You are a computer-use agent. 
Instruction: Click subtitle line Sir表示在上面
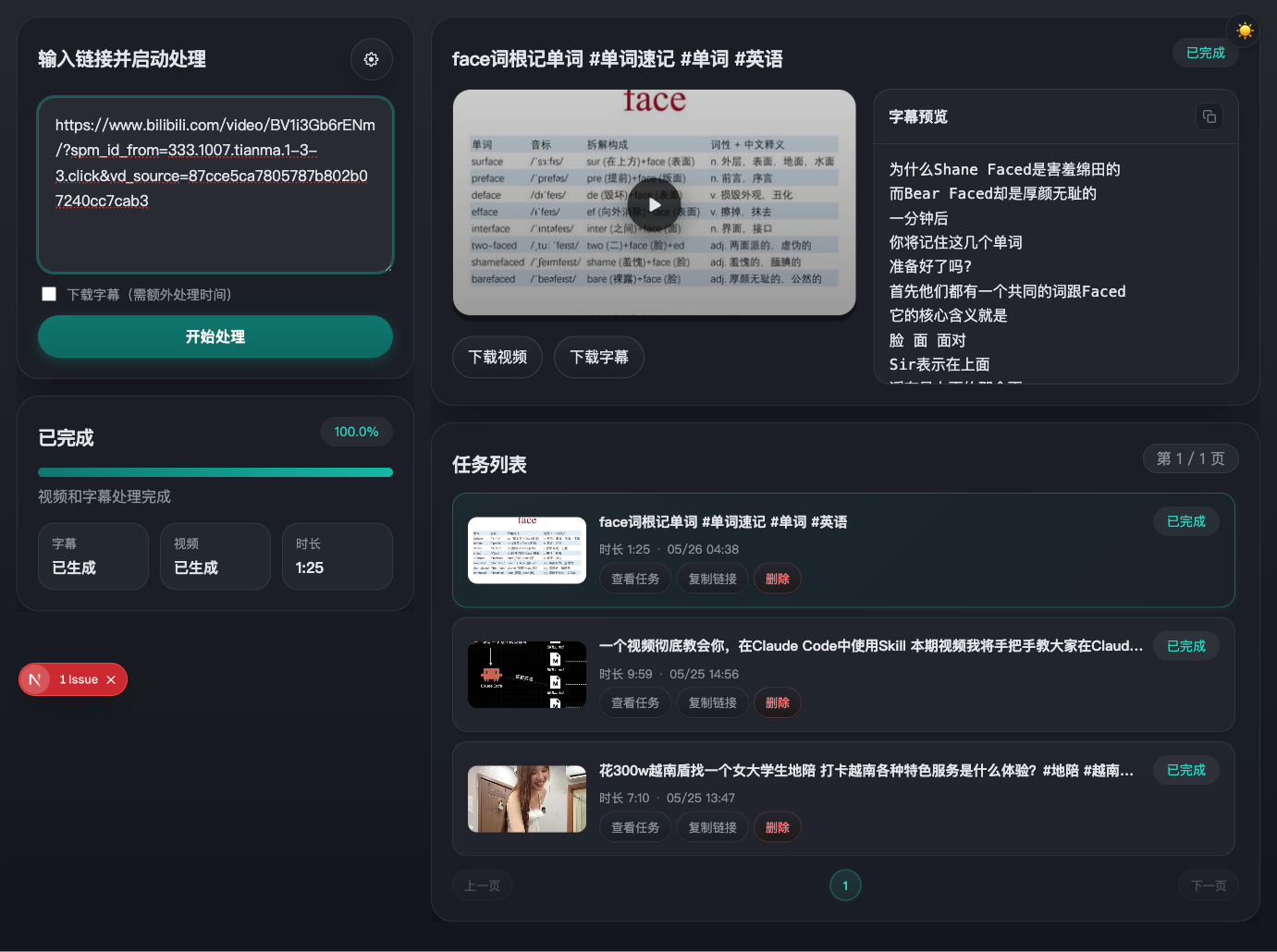click(939, 364)
